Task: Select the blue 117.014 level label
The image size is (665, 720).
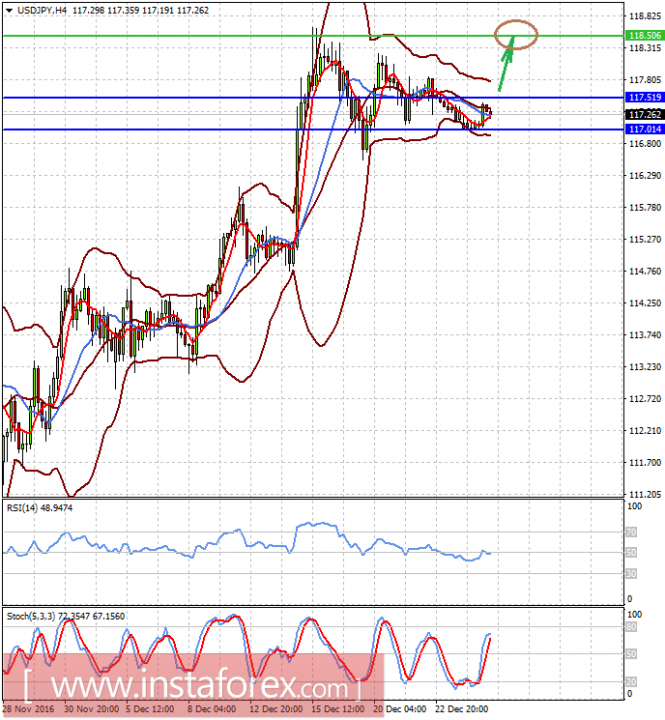Action: pos(645,129)
